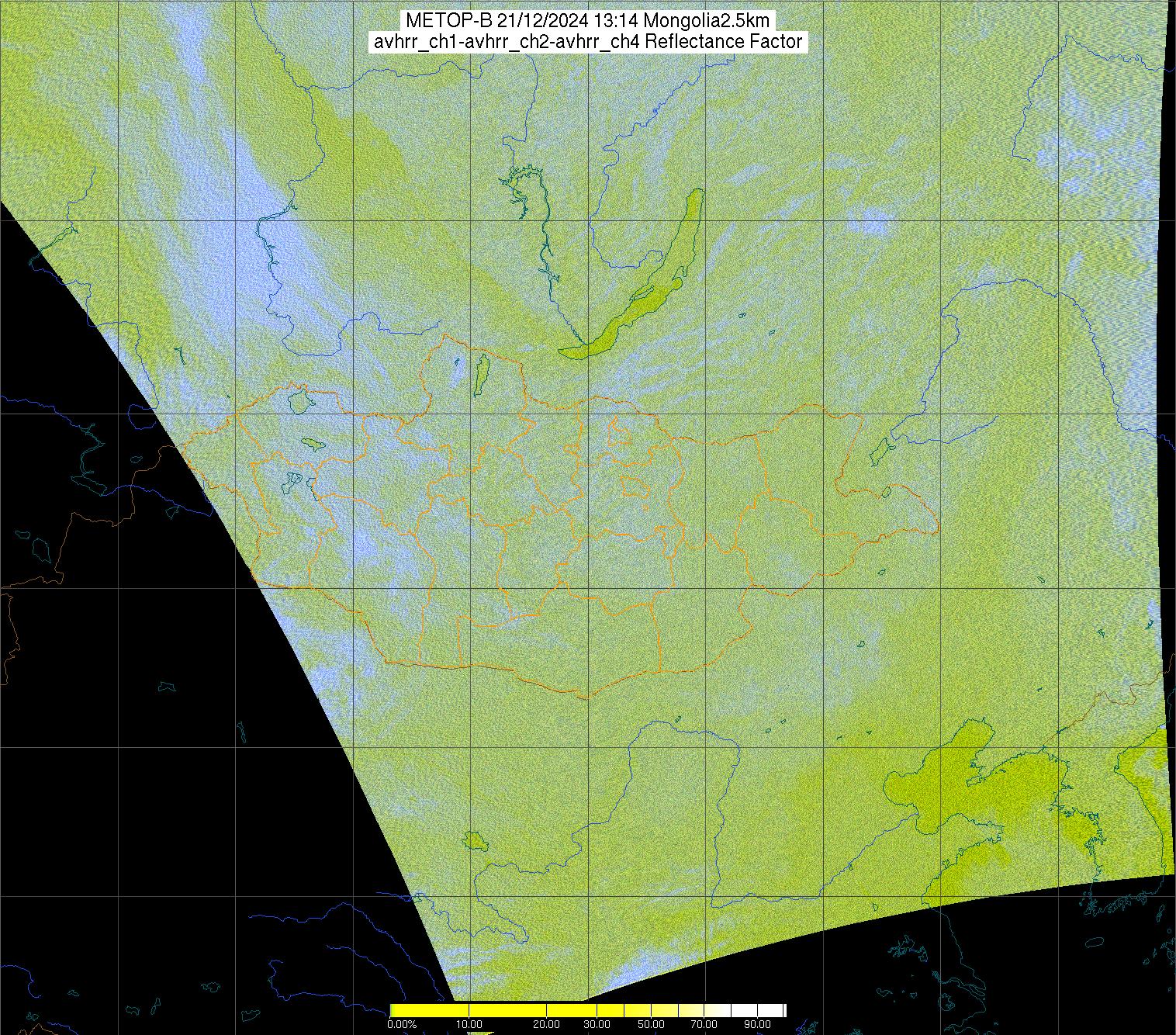Click the '70.00' scale label

pyautogui.click(x=704, y=1025)
